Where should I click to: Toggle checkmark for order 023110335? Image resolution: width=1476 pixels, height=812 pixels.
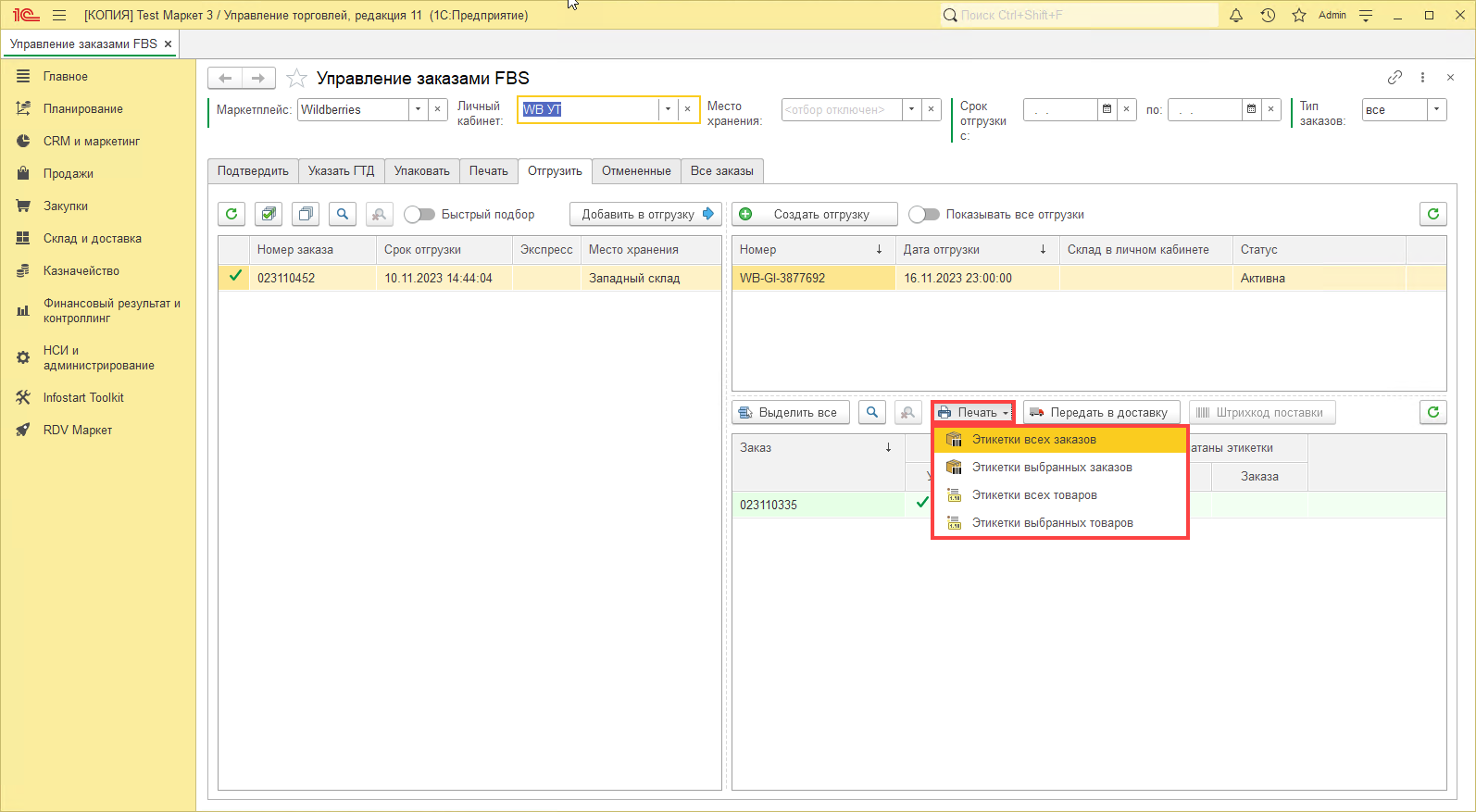922,503
